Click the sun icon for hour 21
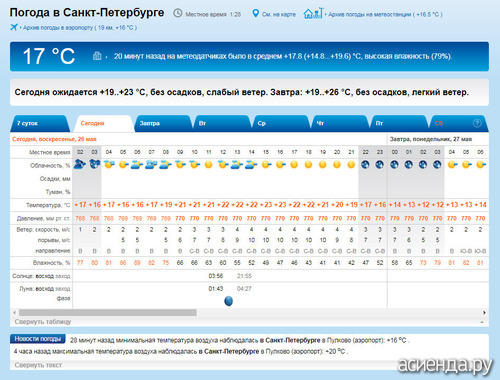This screenshot has width=500, height=380. (x=351, y=164)
